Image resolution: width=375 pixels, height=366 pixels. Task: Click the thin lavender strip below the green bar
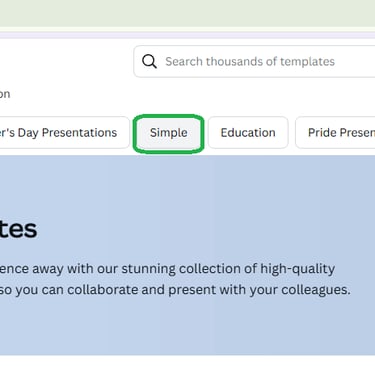tap(187, 35)
